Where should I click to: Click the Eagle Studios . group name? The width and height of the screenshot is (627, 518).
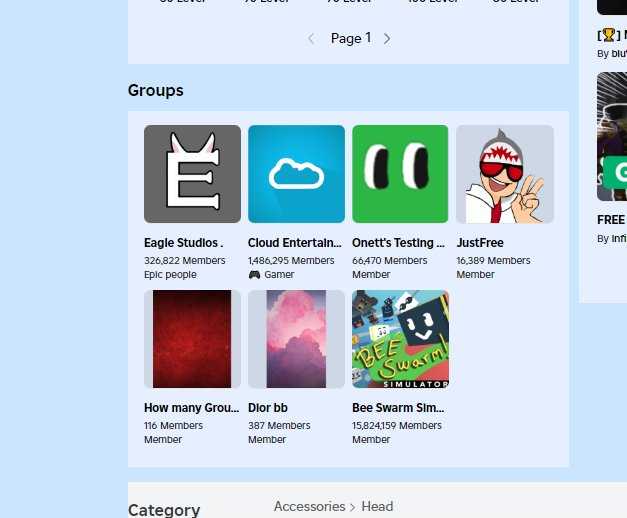(x=184, y=243)
